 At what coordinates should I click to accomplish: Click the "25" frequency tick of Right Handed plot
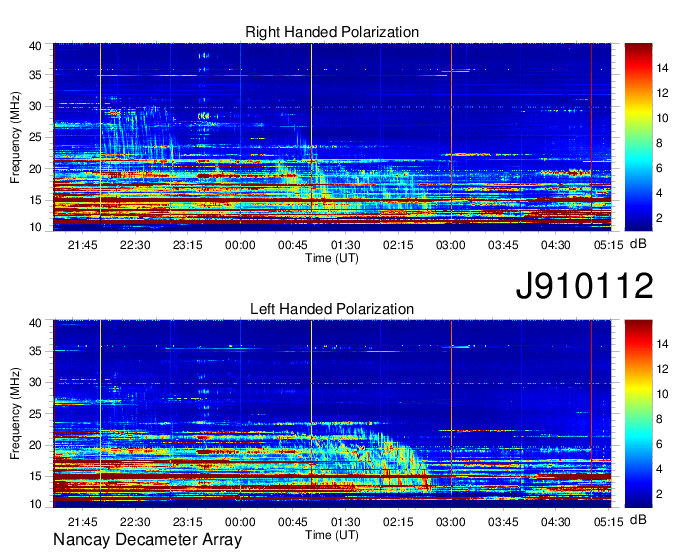click(x=35, y=137)
